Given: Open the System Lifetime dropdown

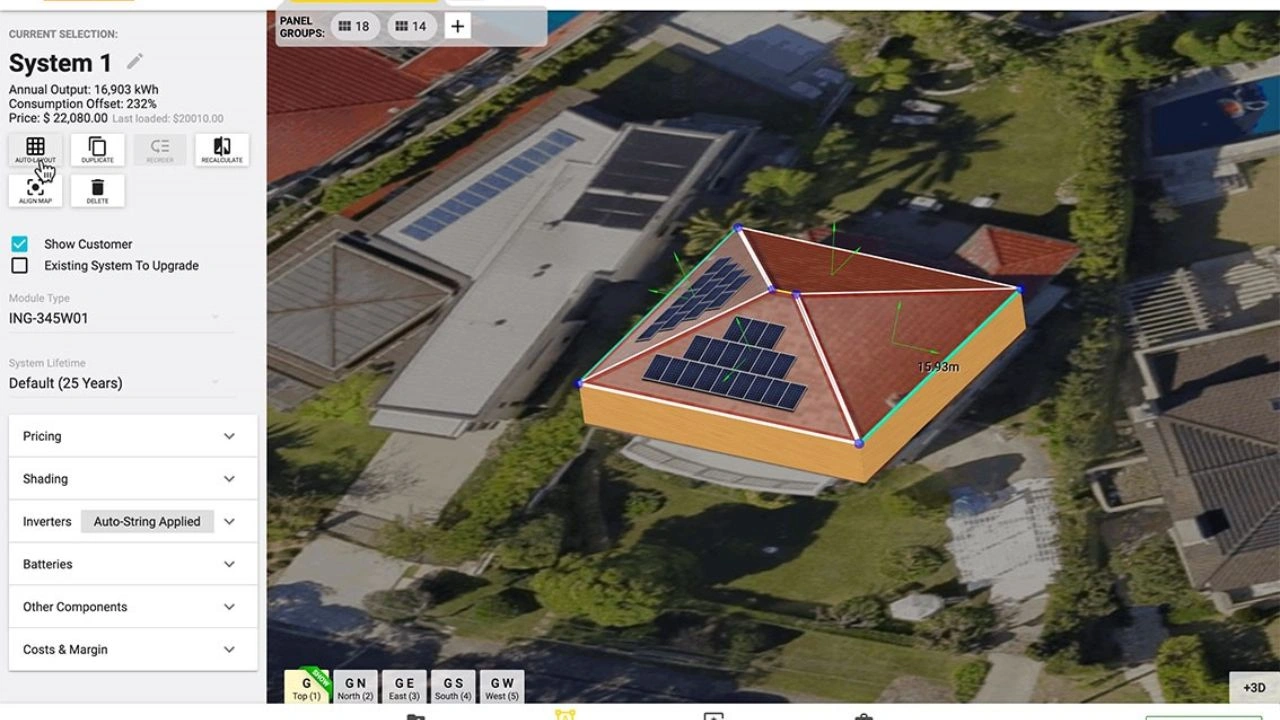Looking at the screenshot, I should [x=120, y=382].
